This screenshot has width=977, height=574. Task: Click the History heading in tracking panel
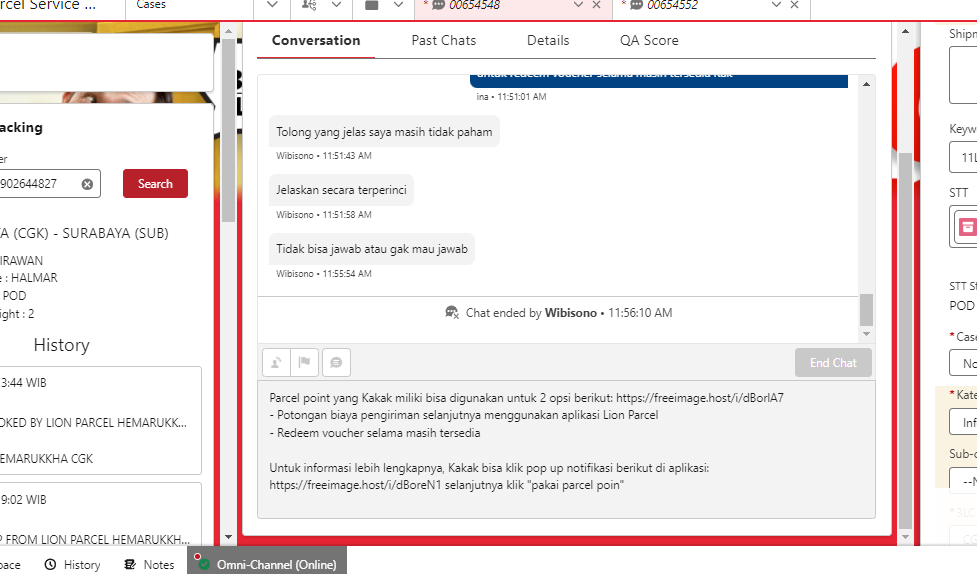[62, 345]
